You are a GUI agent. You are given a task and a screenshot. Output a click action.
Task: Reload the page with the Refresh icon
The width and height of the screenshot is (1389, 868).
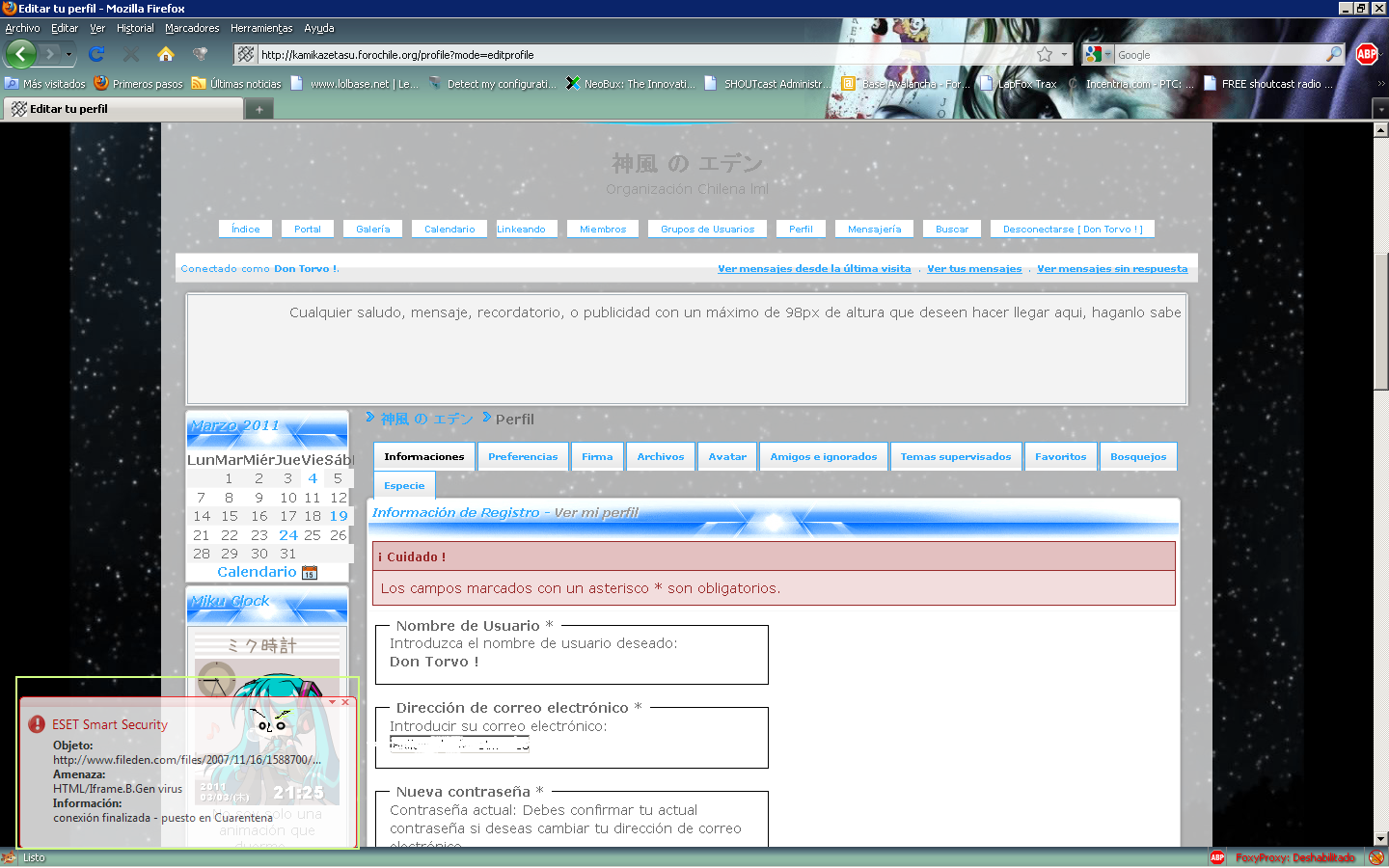96,54
